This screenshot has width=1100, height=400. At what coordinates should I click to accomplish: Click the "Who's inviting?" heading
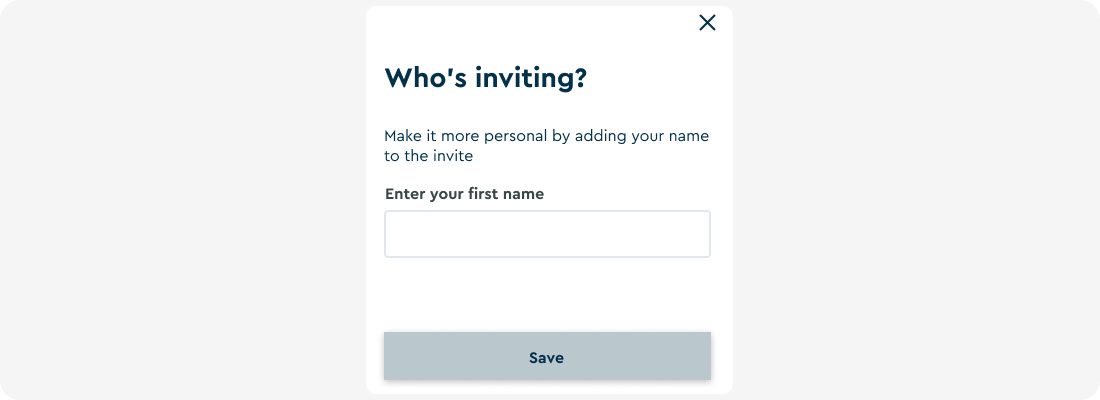[x=485, y=78]
